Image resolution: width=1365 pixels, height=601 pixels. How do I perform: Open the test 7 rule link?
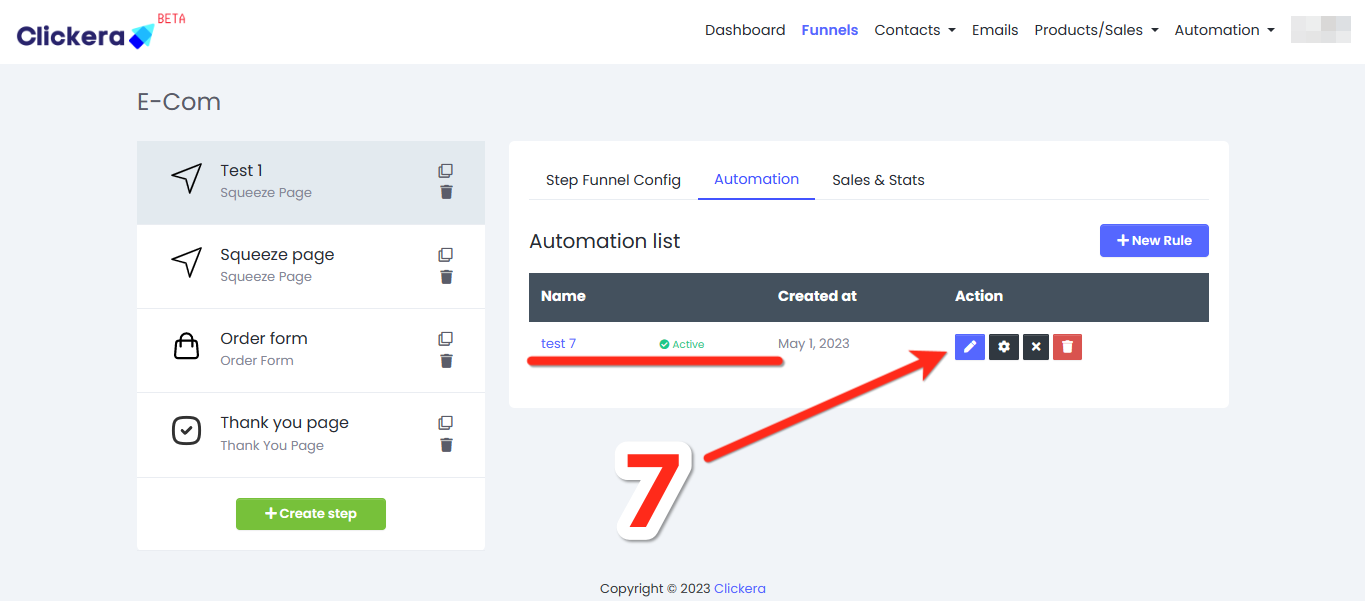[558, 344]
